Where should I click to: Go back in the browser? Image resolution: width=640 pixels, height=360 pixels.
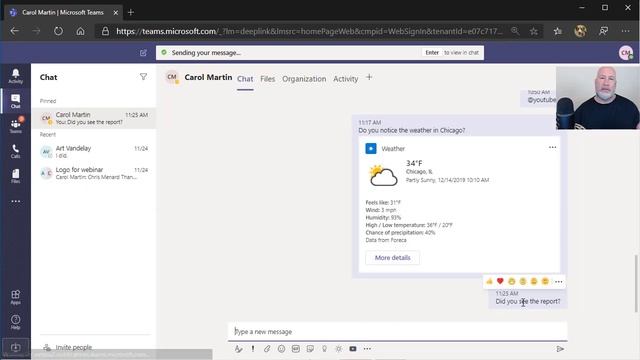pyautogui.click(x=15, y=31)
